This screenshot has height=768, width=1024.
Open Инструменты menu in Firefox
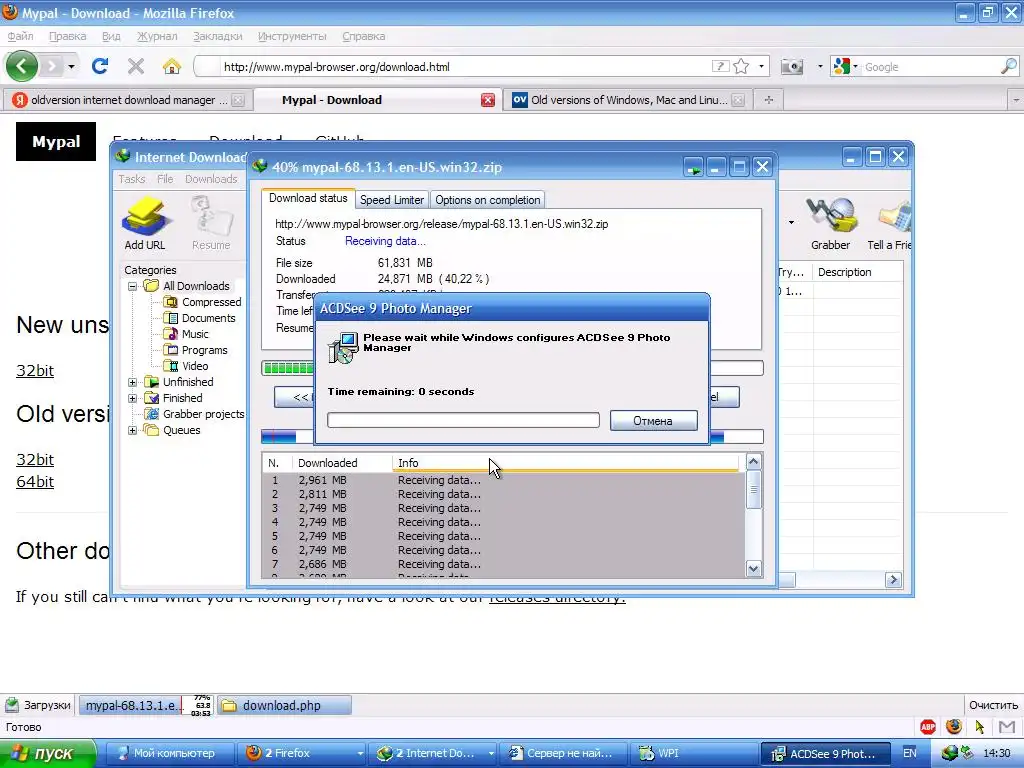292,37
